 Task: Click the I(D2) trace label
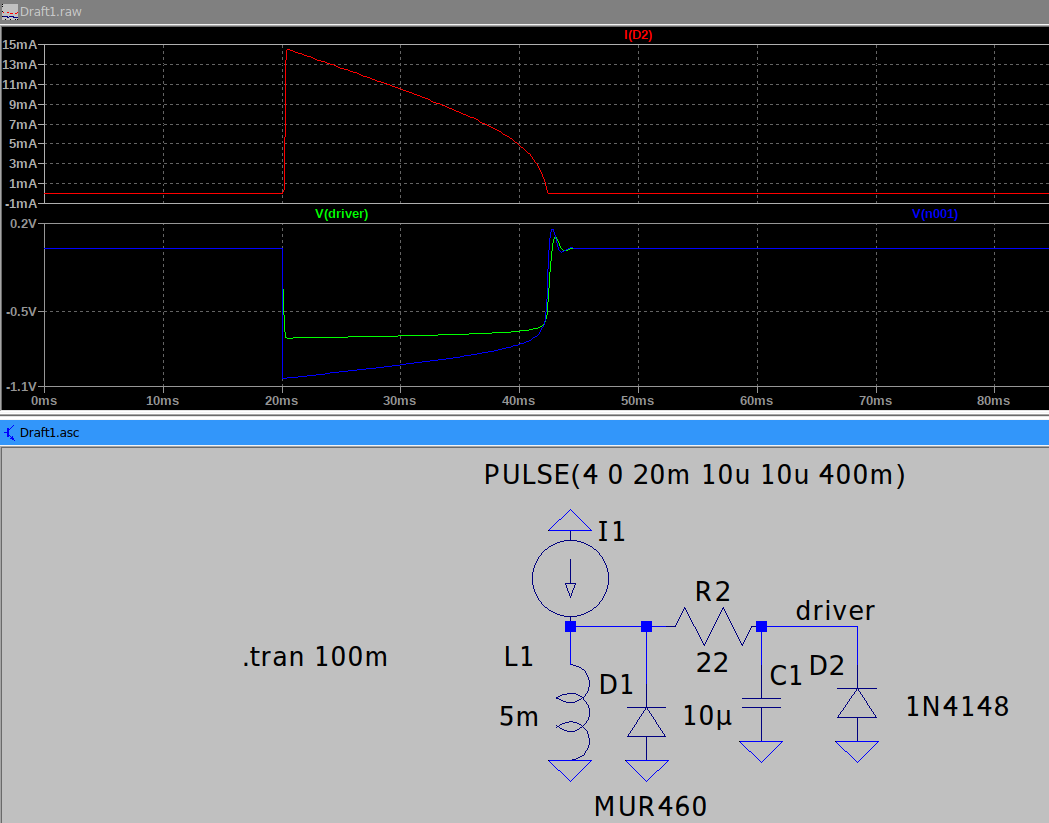tap(638, 35)
